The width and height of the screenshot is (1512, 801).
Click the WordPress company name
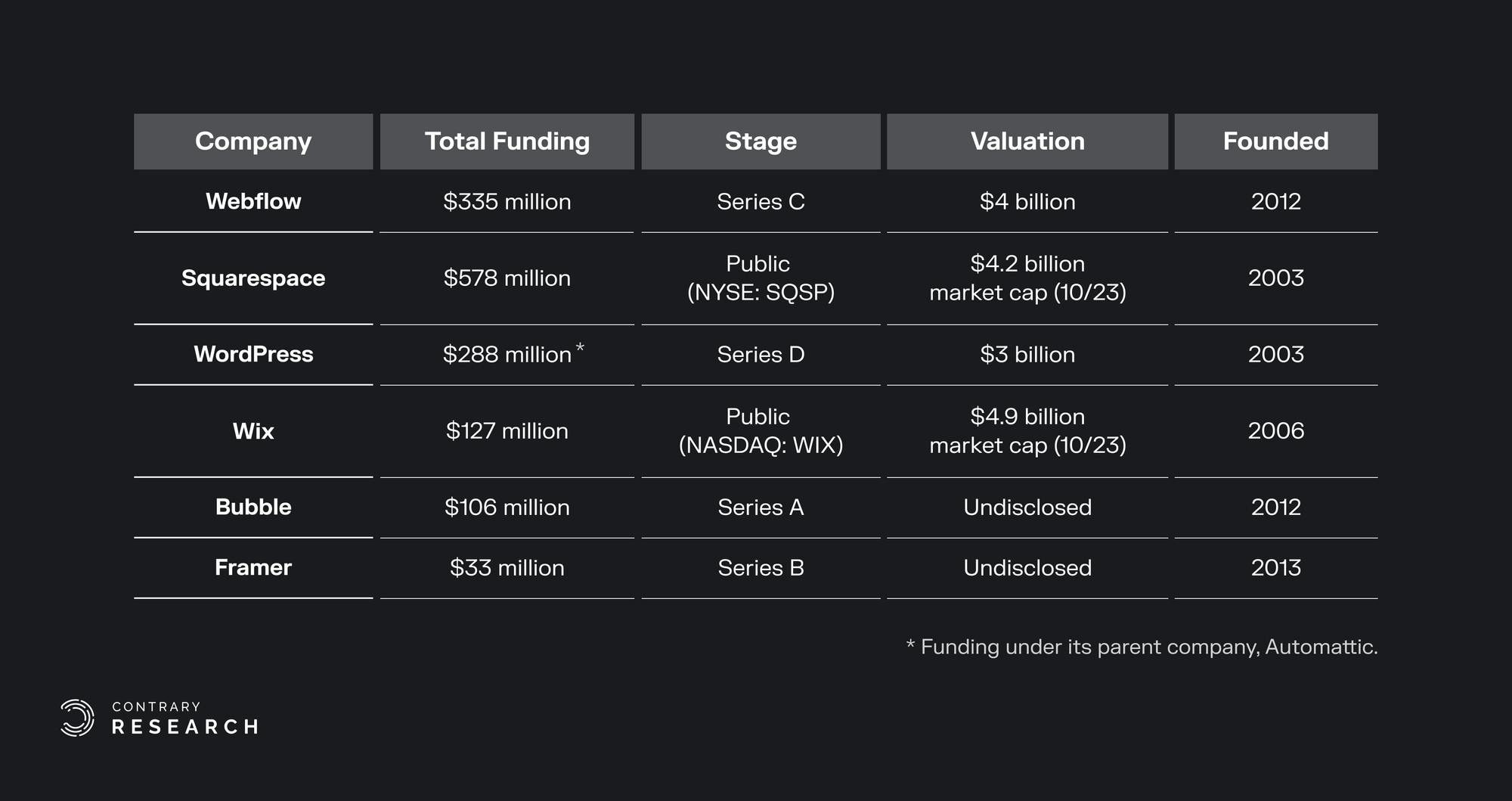253,354
